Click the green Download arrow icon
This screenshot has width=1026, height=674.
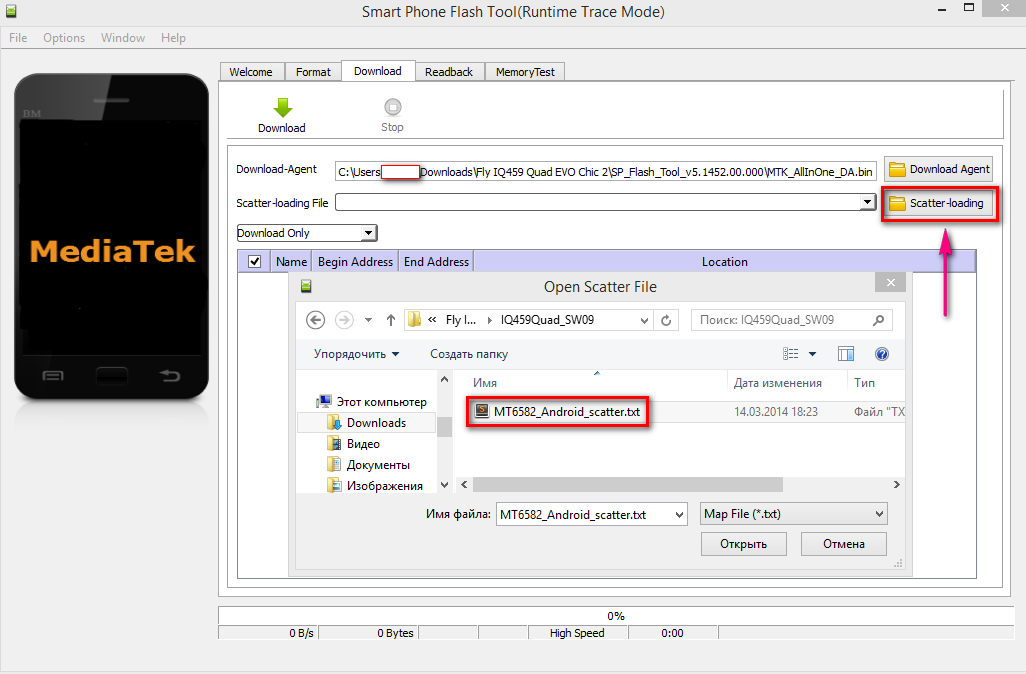click(x=282, y=108)
